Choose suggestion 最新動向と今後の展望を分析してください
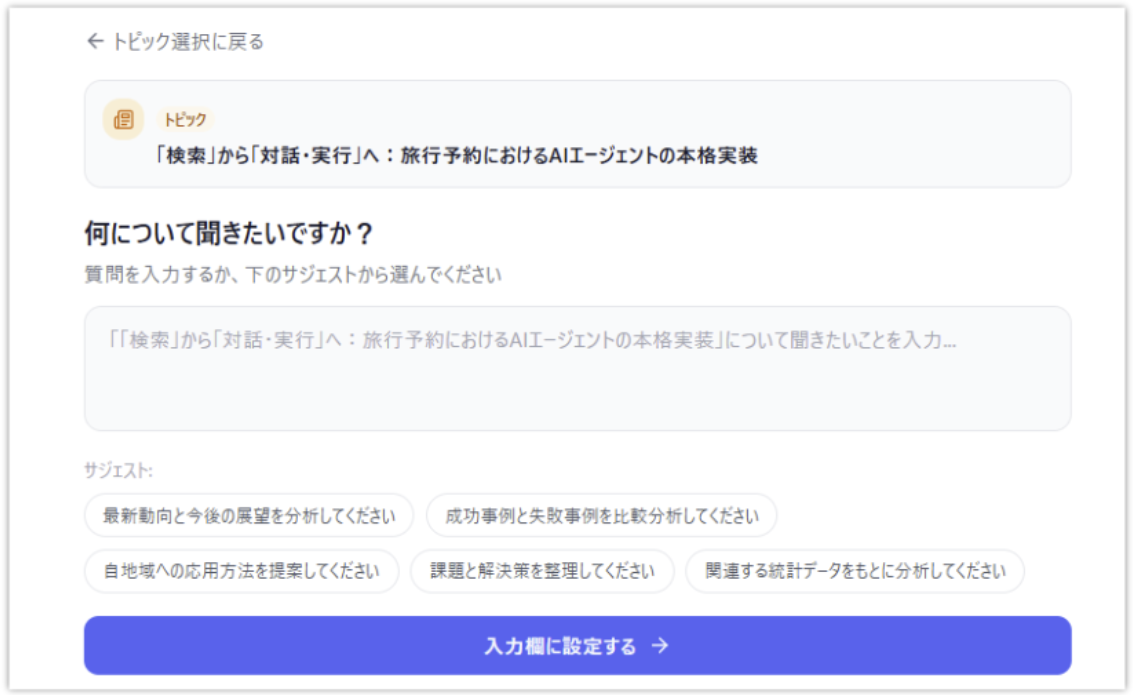Viewport: 1133px width, 695px height. tap(249, 516)
